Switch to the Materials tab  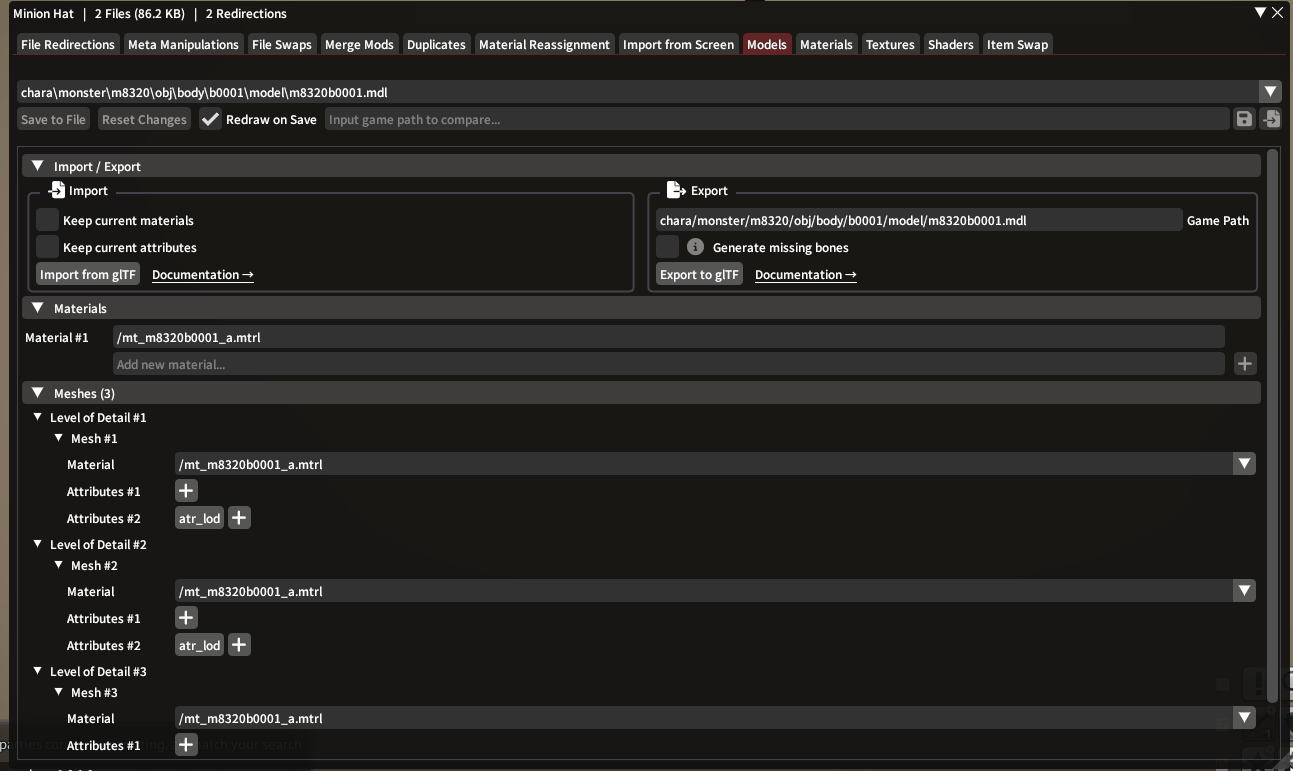[826, 44]
